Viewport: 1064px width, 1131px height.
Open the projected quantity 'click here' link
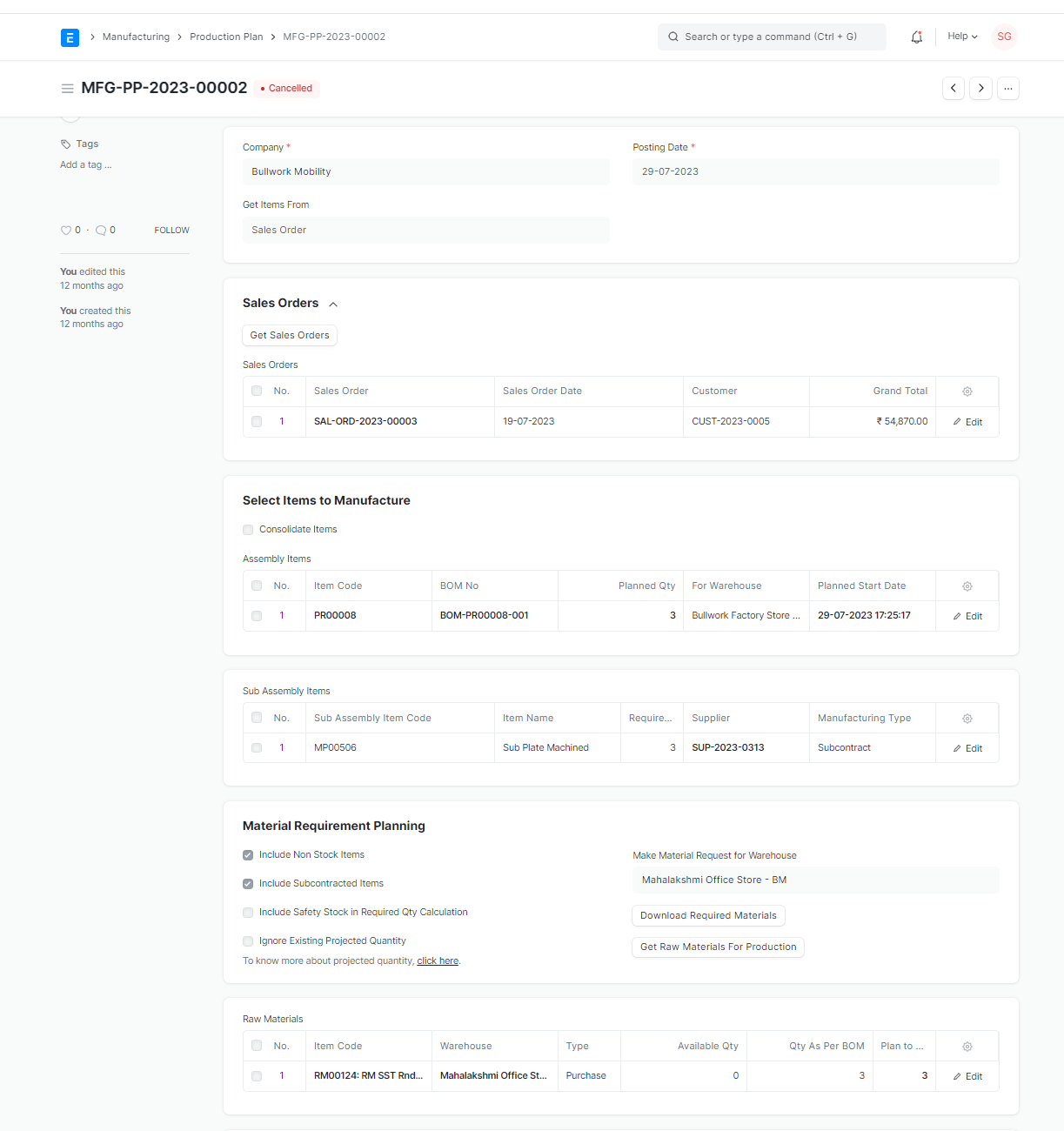pos(438,961)
